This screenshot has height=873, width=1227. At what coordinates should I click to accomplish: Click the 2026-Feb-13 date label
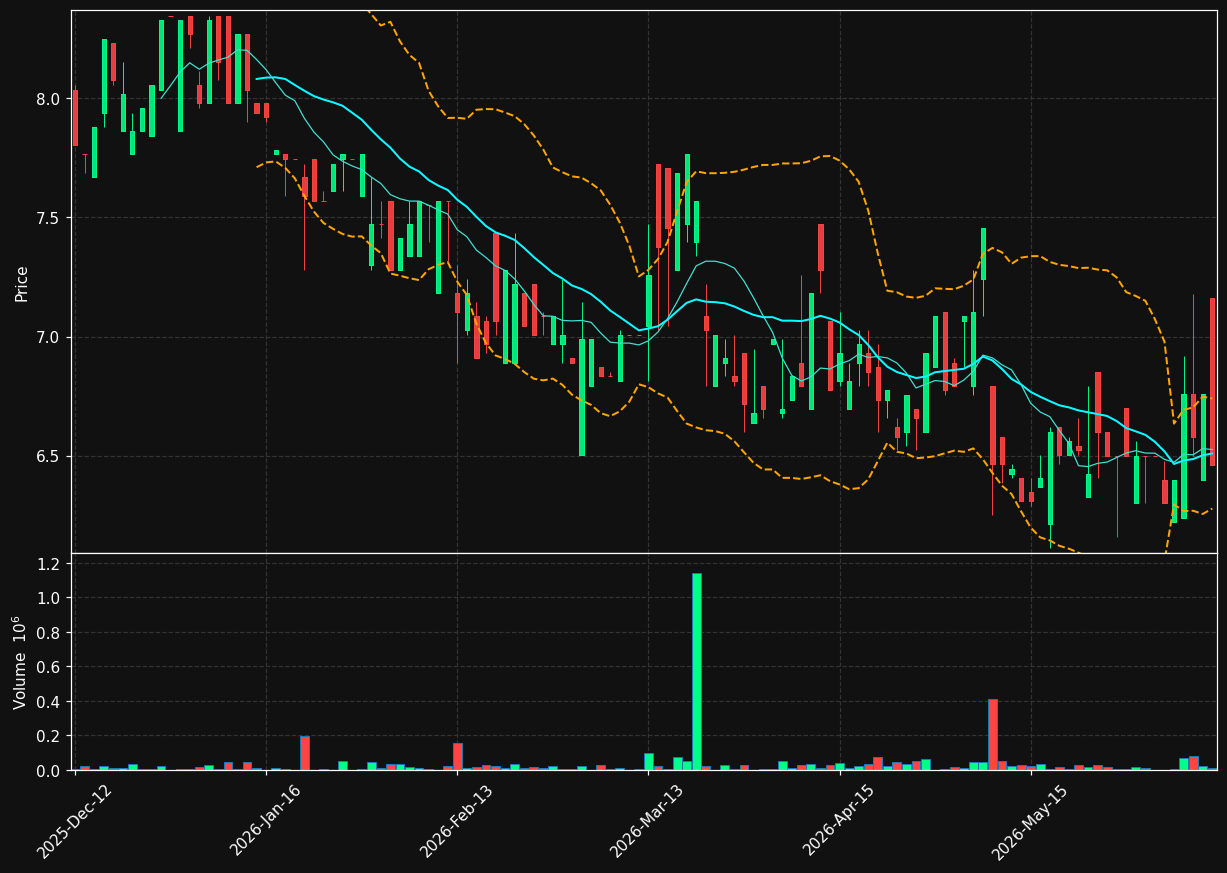point(456,821)
